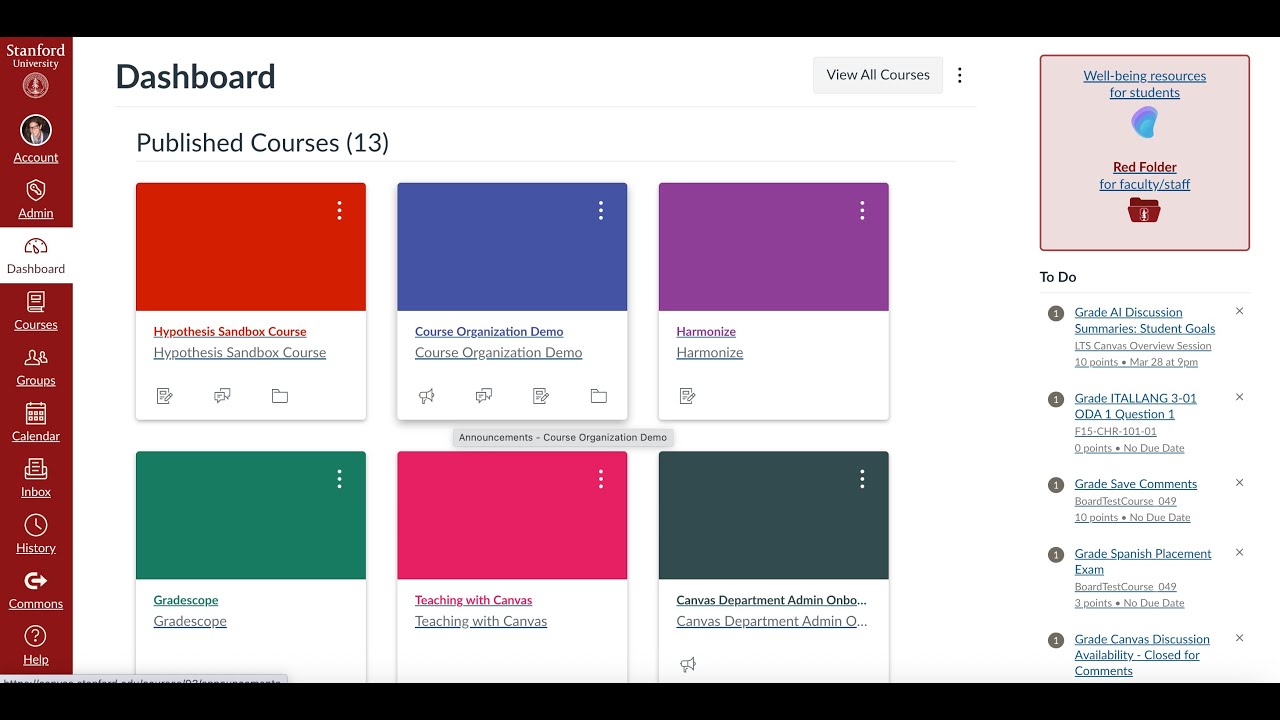Open History from the sidebar
Viewport: 1280px width, 720px height.
tap(36, 535)
